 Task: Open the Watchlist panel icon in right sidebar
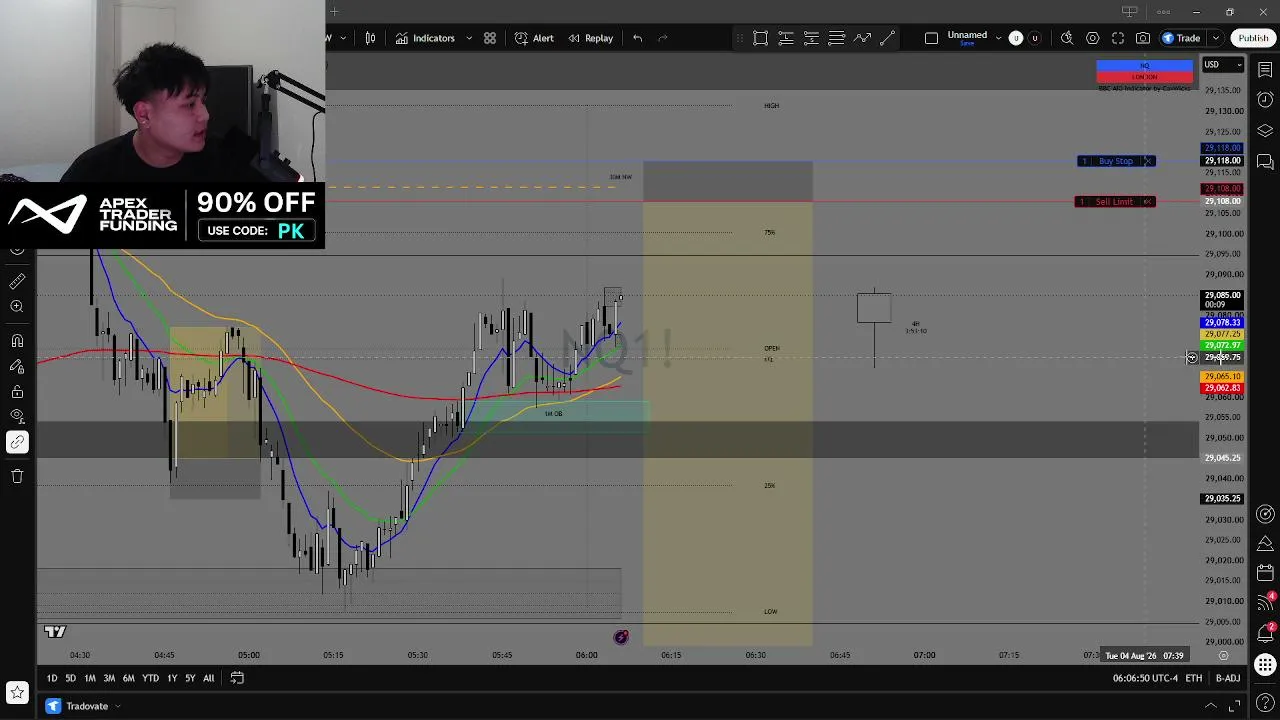tap(1265, 70)
